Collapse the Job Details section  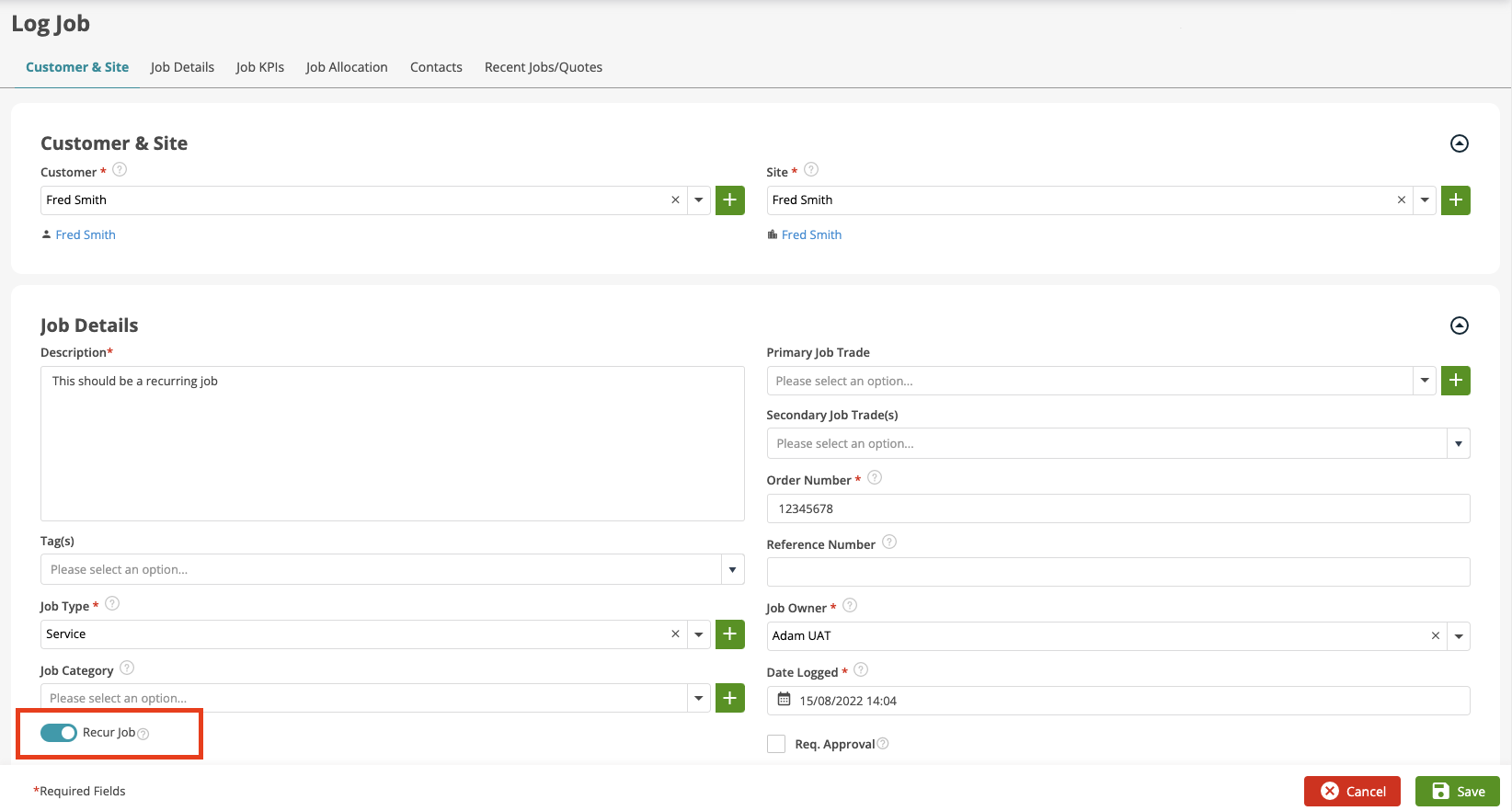click(1460, 326)
